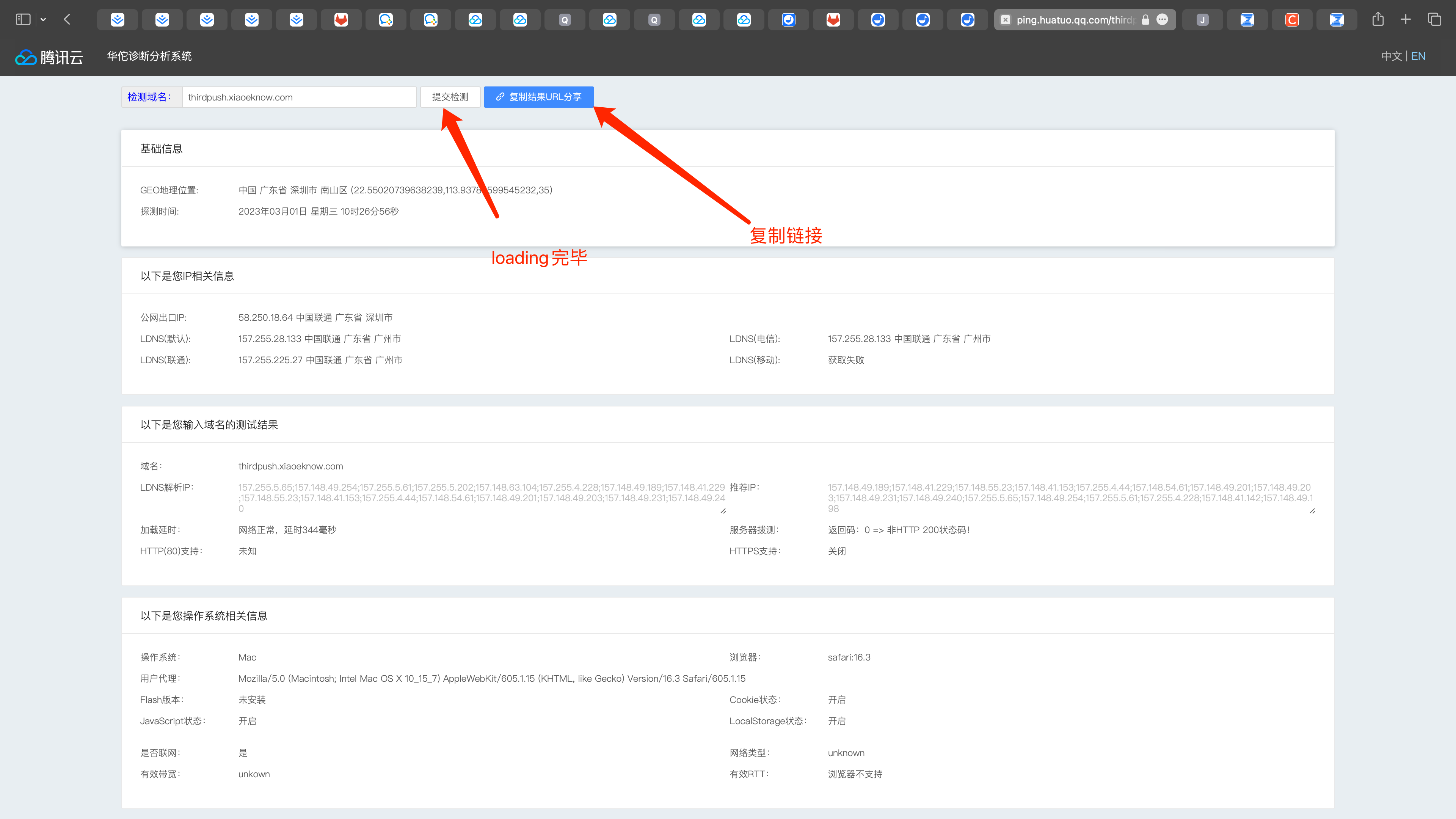
Task: Click the HTTP(80)支持 value 未知
Action: [x=247, y=551]
